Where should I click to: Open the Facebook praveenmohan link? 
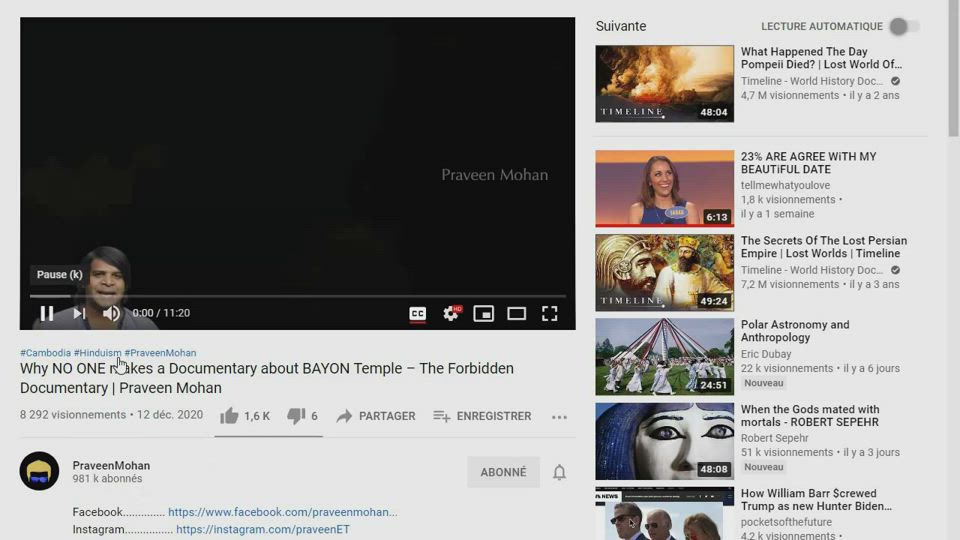point(282,512)
